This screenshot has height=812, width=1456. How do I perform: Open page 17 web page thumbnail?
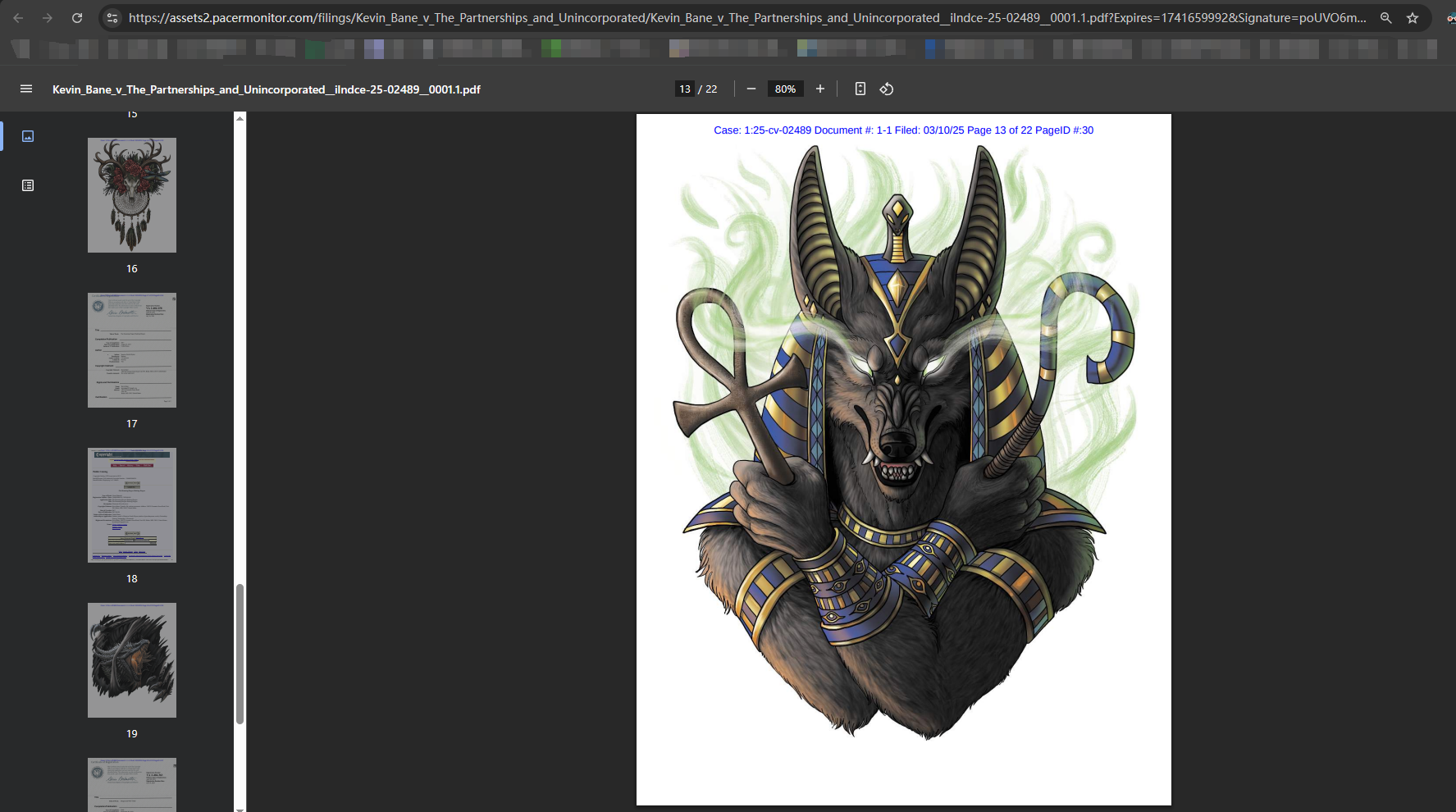[132, 505]
